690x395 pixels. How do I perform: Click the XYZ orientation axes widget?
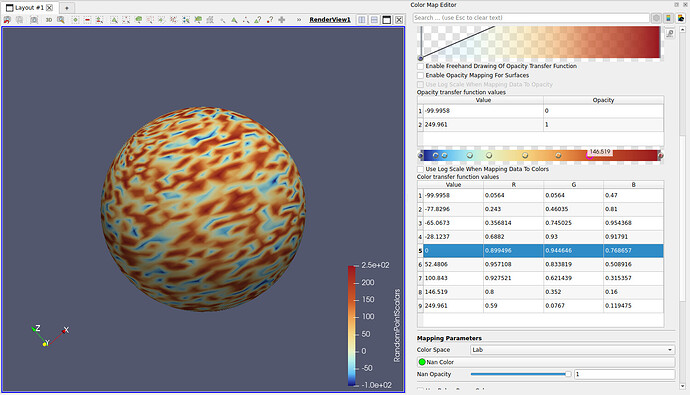click(49, 335)
